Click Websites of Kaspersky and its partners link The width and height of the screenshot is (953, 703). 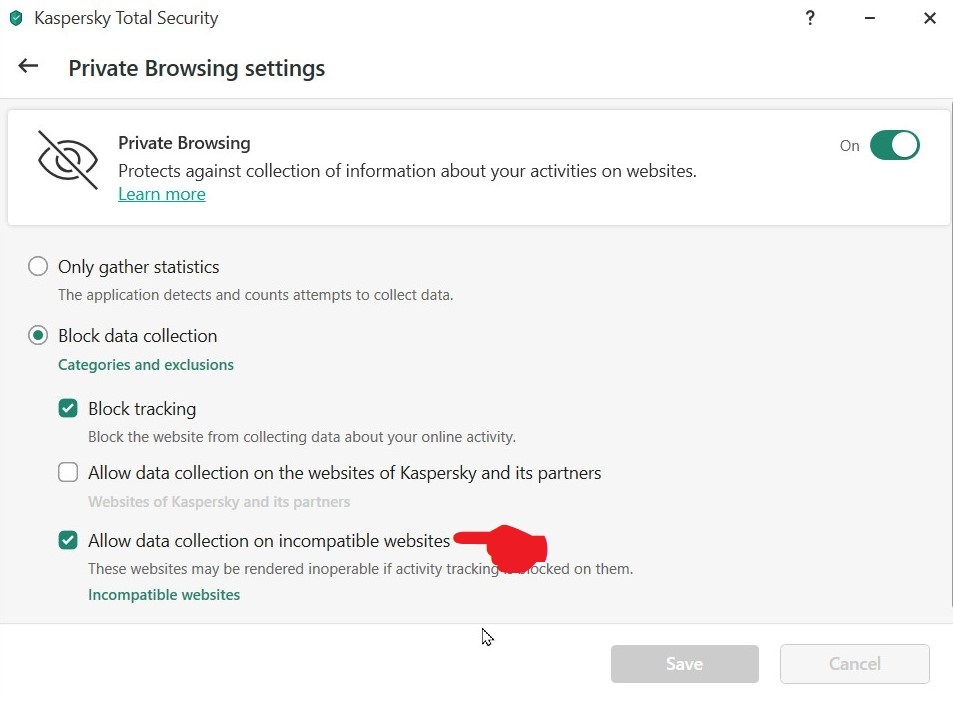(219, 502)
